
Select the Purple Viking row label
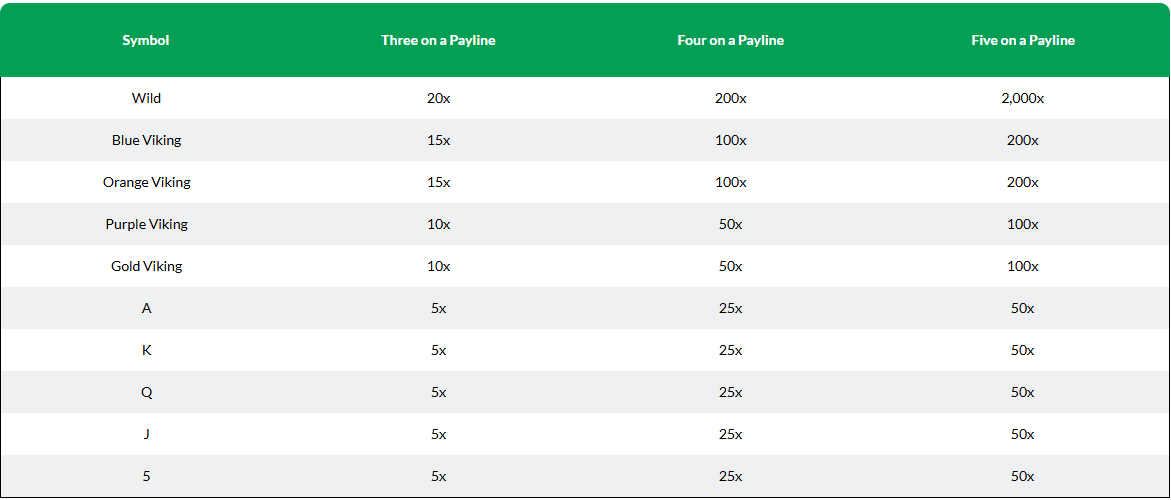click(146, 224)
